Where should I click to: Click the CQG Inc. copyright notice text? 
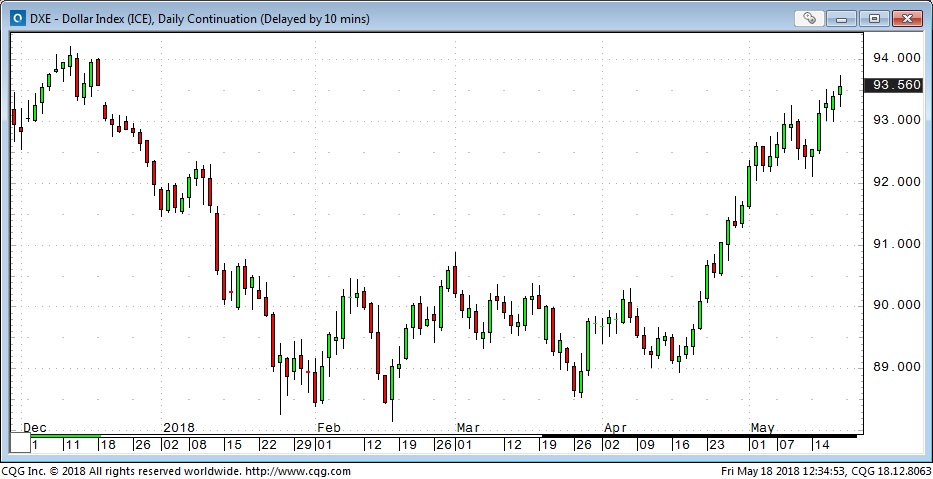click(x=121, y=472)
